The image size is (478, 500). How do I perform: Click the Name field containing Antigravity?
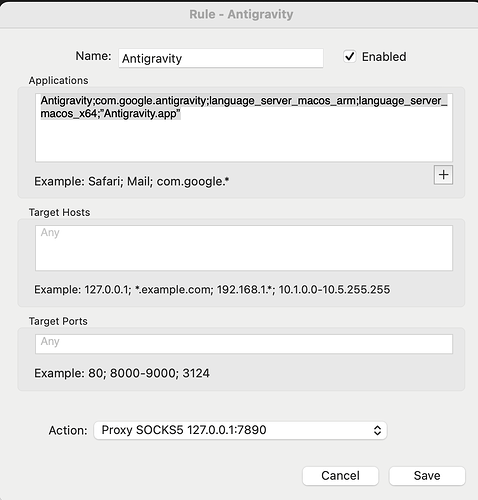point(221,58)
